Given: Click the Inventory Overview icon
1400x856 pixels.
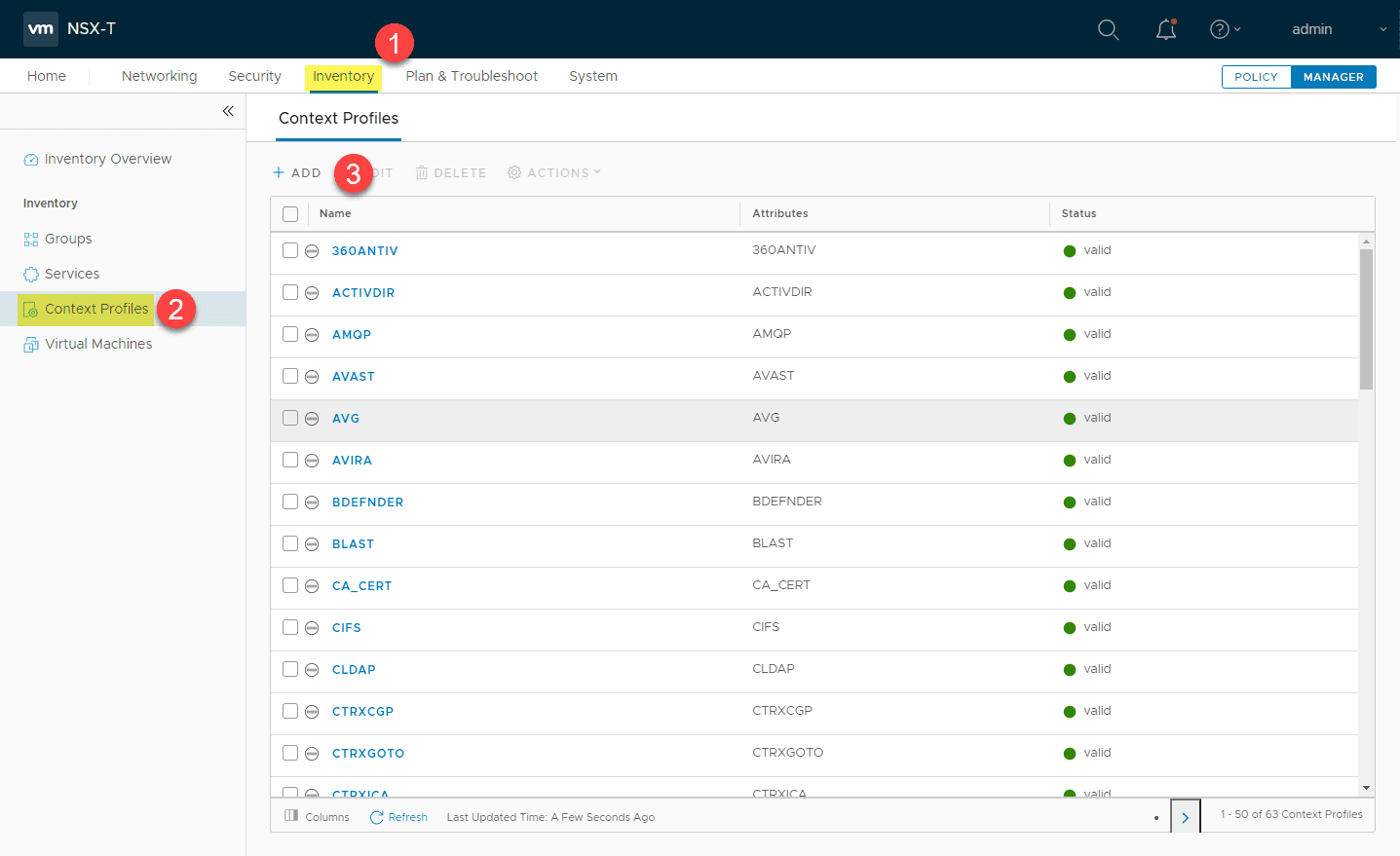Looking at the screenshot, I should pyautogui.click(x=31, y=160).
